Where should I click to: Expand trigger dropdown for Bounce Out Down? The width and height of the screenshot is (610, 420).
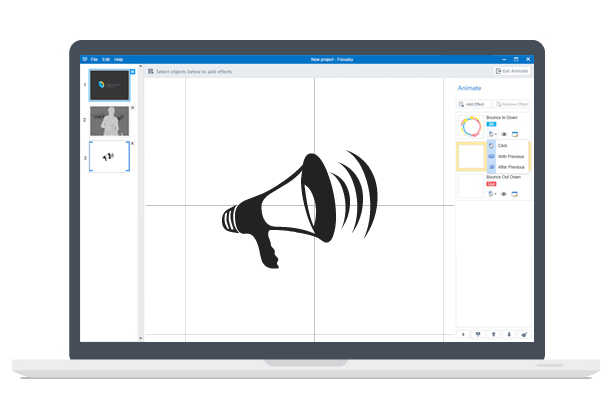[x=492, y=193]
